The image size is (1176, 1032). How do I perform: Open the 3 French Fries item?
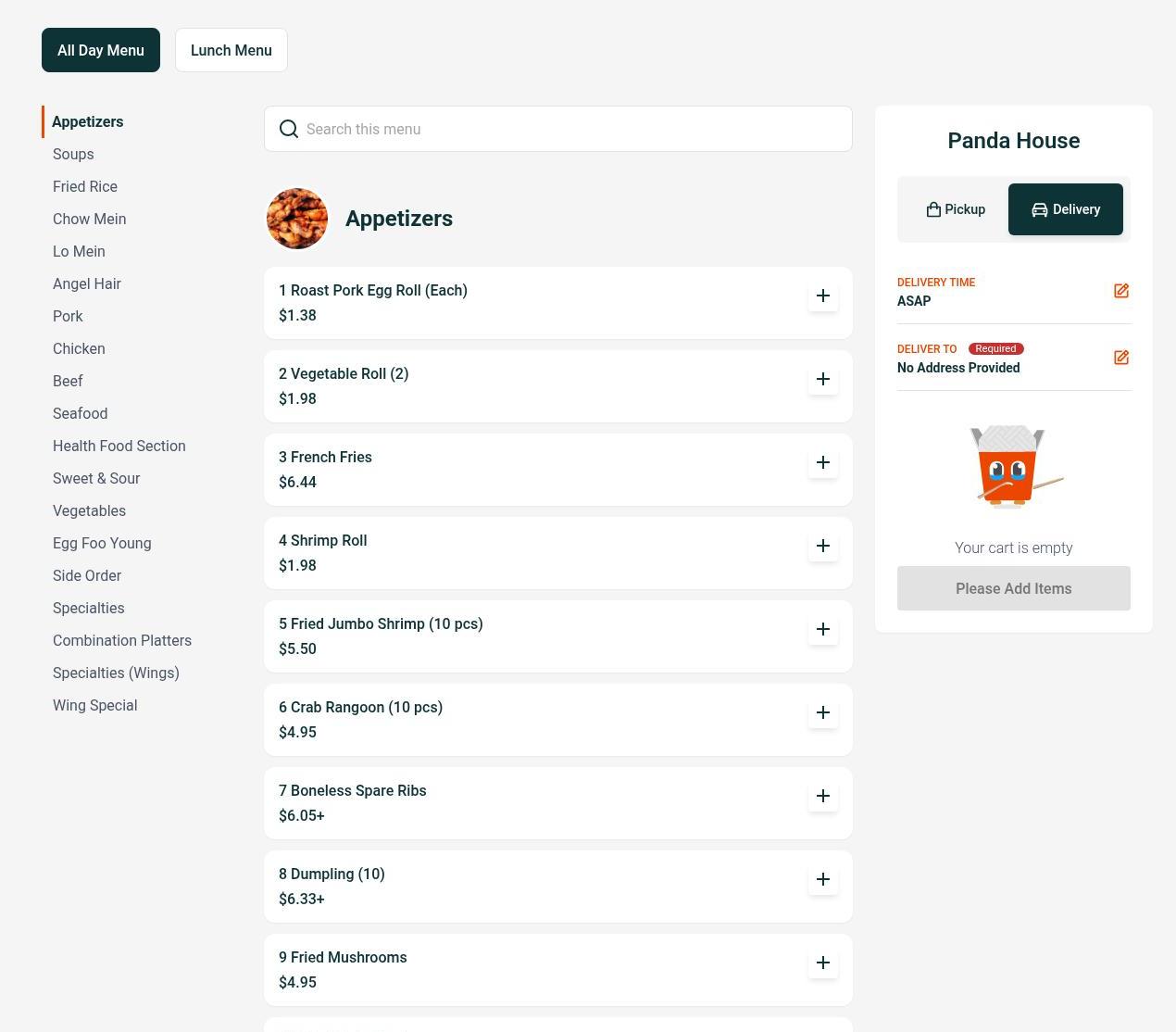(x=558, y=470)
